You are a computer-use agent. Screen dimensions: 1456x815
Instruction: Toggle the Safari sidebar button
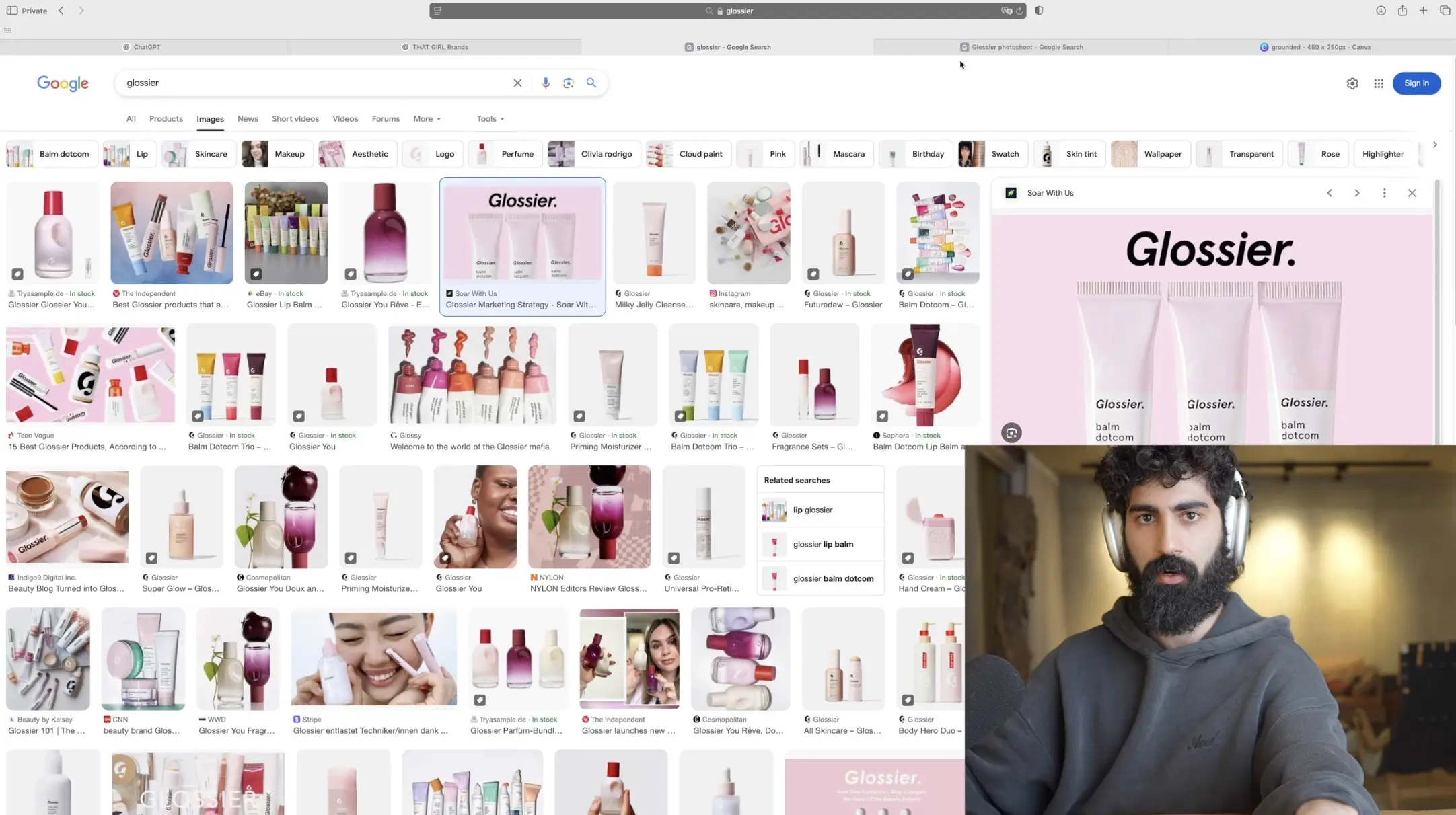tap(12, 11)
